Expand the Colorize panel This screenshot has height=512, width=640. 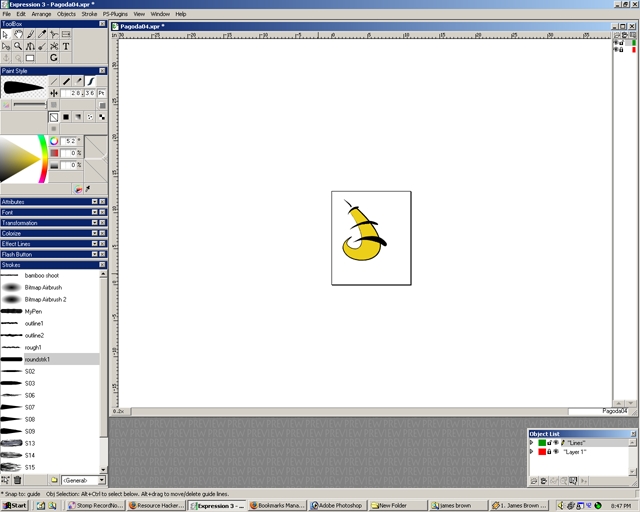[95, 233]
